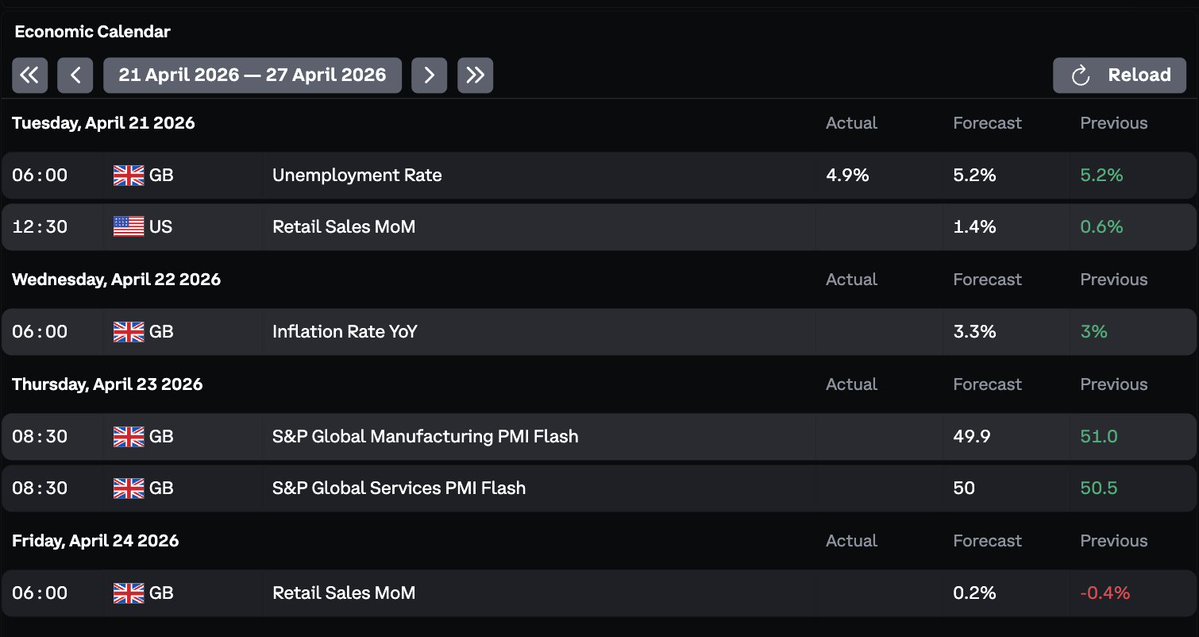Click the 4.9% actual unemployment value
Screen dimensions: 1199x637
click(847, 176)
